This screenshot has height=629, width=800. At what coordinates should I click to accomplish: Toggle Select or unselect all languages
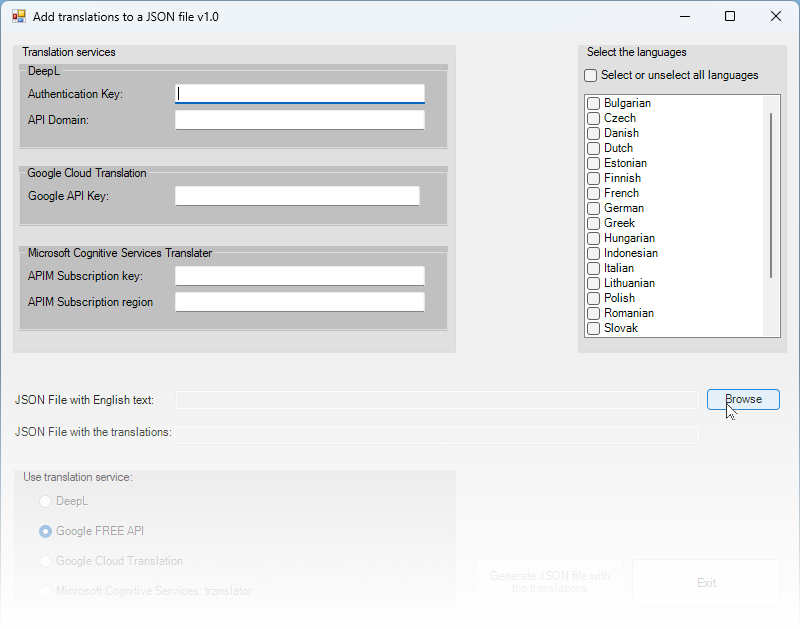(x=591, y=76)
